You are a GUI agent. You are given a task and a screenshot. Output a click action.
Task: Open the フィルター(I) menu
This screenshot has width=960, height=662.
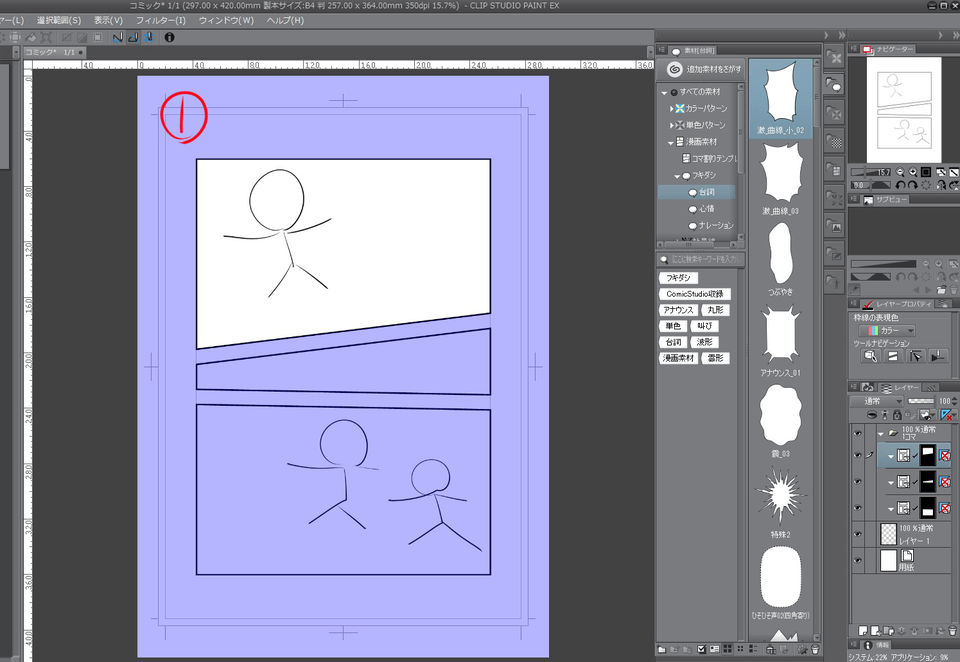(x=160, y=20)
